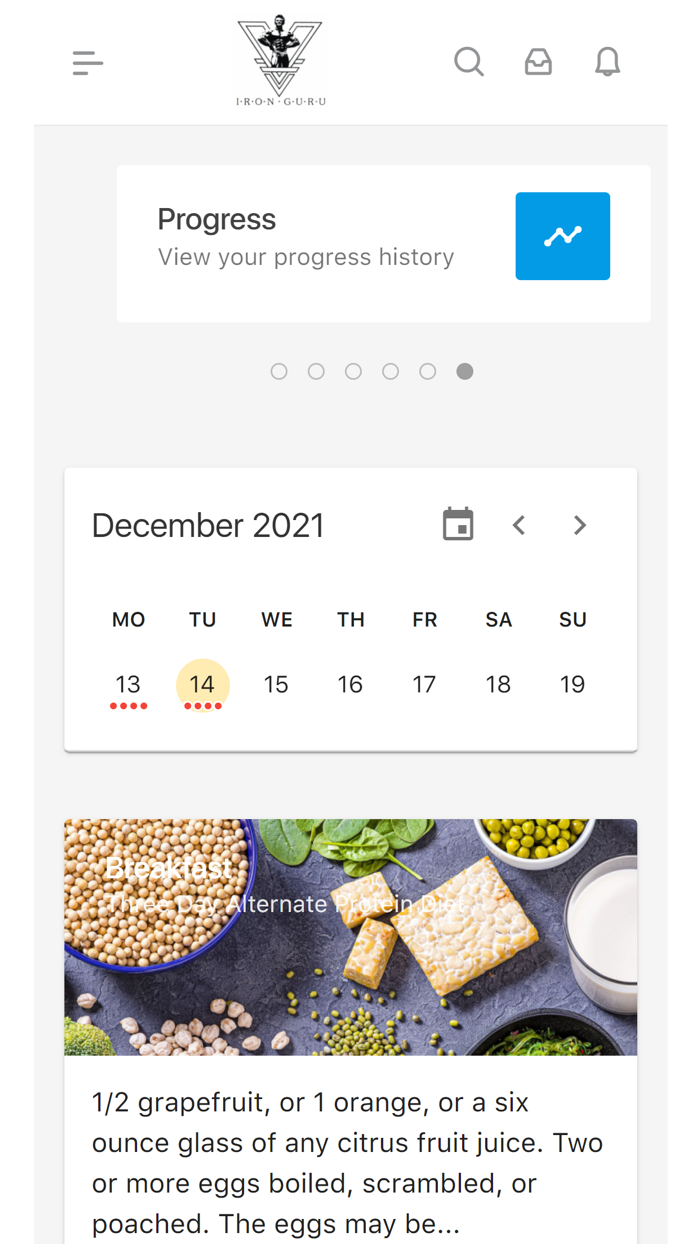Open the notifications bell
This screenshot has height=1244, width=700.
coord(607,62)
